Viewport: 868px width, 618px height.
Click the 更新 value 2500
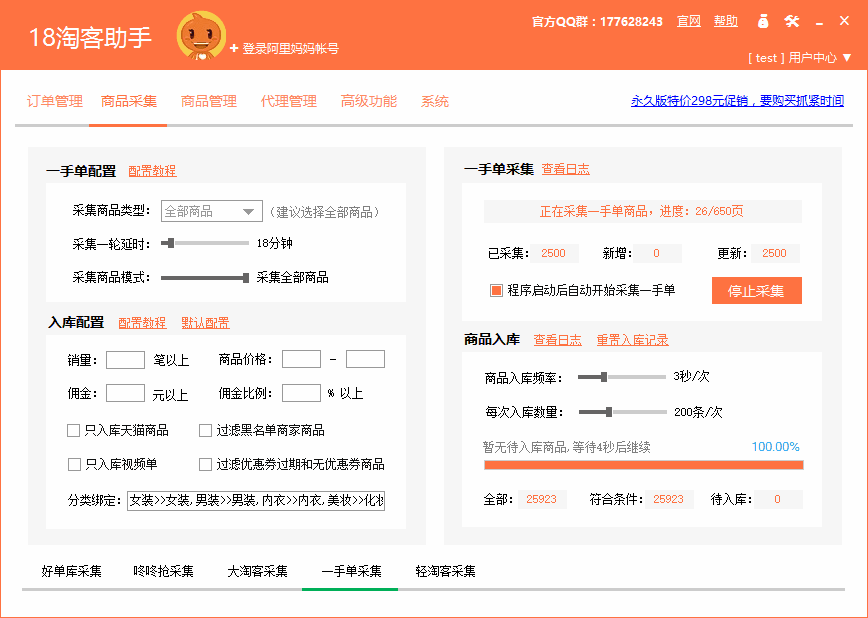(774, 253)
